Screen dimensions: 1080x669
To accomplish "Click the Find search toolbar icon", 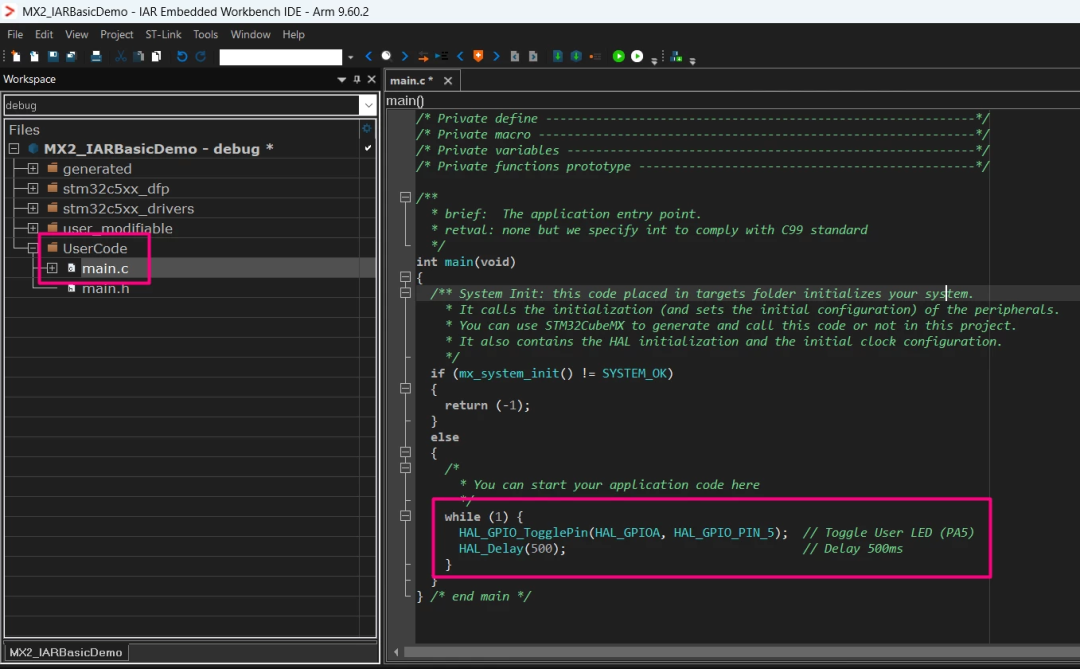I will tap(386, 56).
